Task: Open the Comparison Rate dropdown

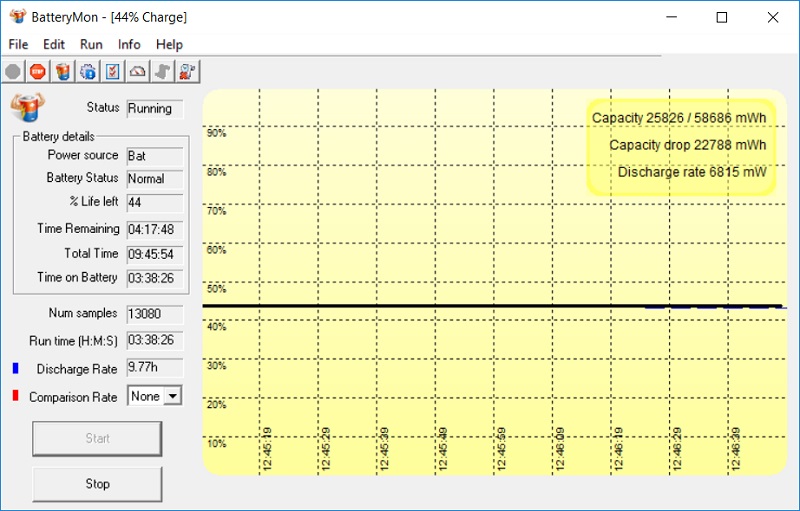Action: pos(172,396)
